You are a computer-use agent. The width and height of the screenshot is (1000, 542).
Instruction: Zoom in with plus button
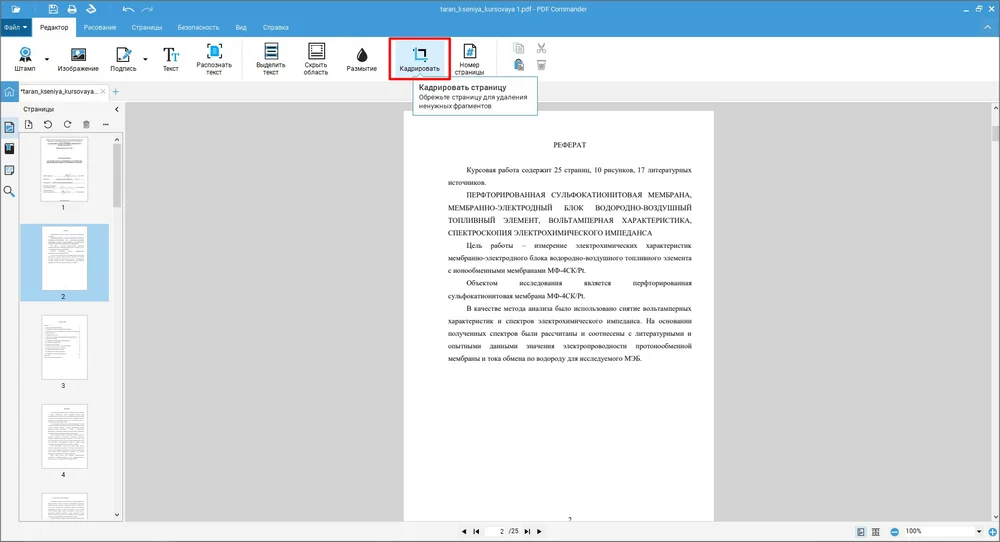point(992,532)
